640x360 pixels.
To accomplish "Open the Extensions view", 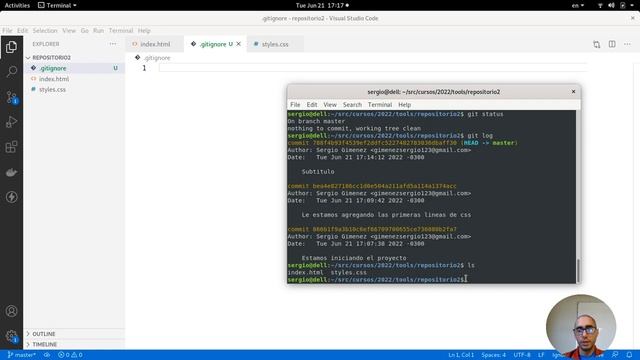I will [11, 147].
